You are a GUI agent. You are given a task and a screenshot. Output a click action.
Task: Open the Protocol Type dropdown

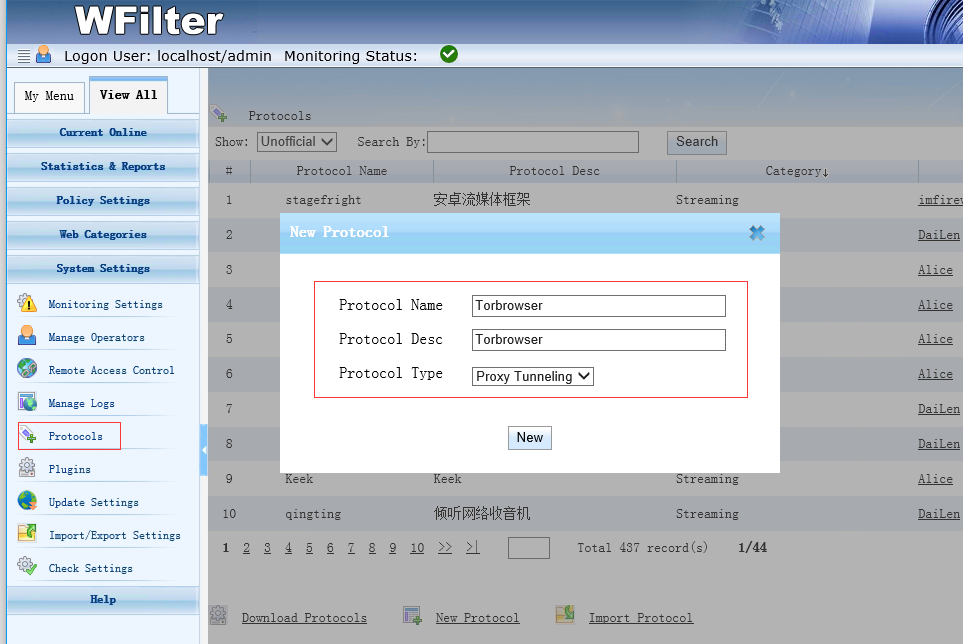[x=532, y=376]
